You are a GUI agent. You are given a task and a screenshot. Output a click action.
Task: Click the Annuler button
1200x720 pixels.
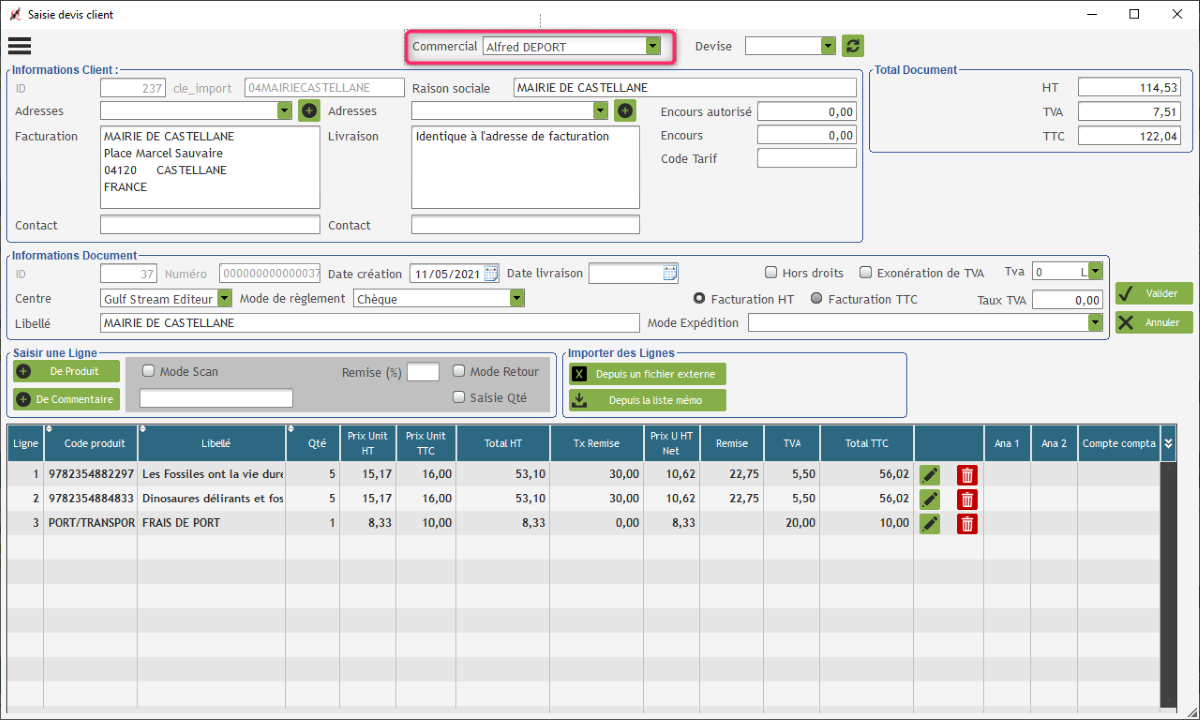(x=1154, y=323)
